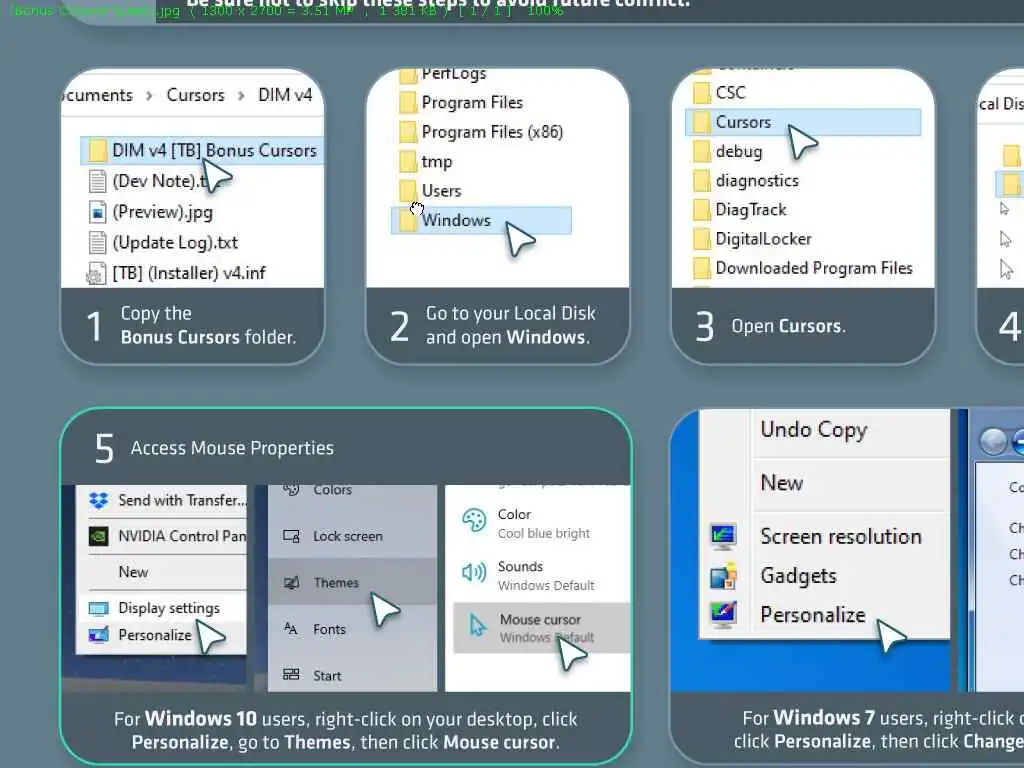This screenshot has width=1024, height=768.
Task: Open the PerfLogs folder
Action: coord(443,75)
